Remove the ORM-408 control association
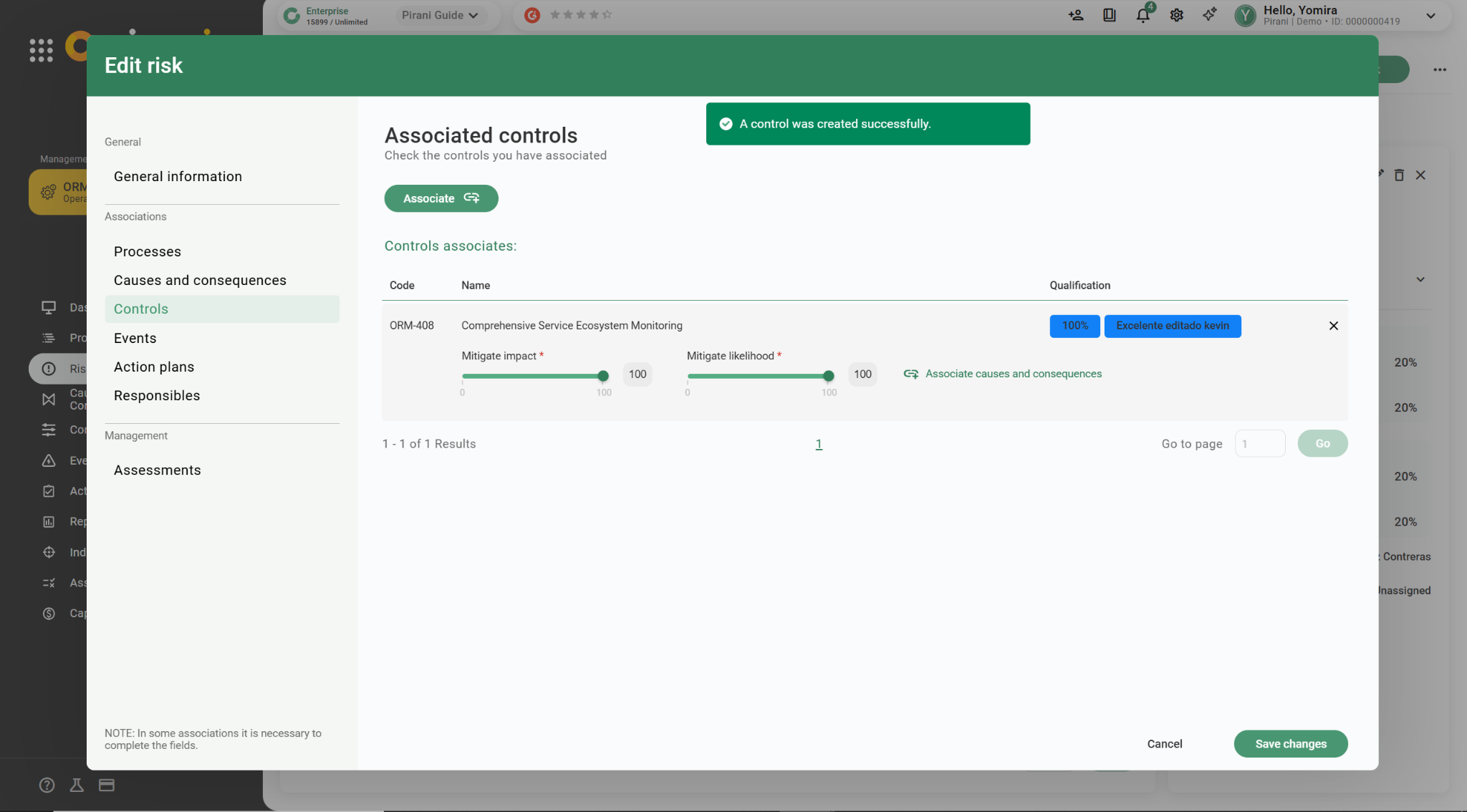The height and width of the screenshot is (812, 1467). click(x=1333, y=326)
